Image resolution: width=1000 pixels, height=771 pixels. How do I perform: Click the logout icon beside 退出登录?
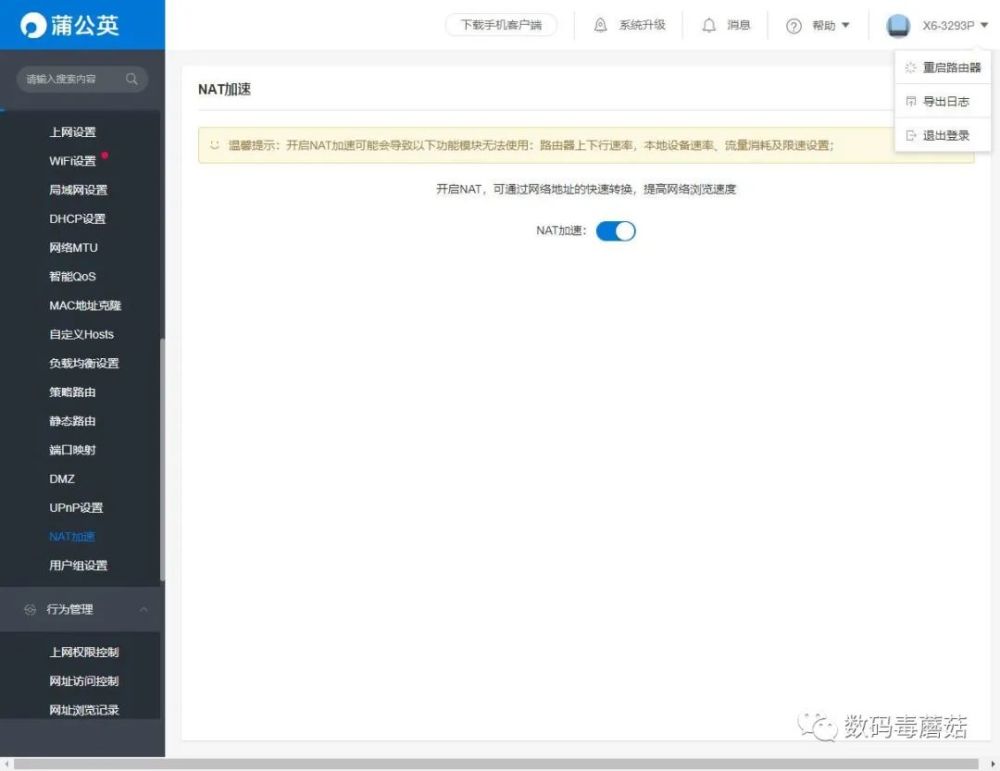click(x=911, y=135)
